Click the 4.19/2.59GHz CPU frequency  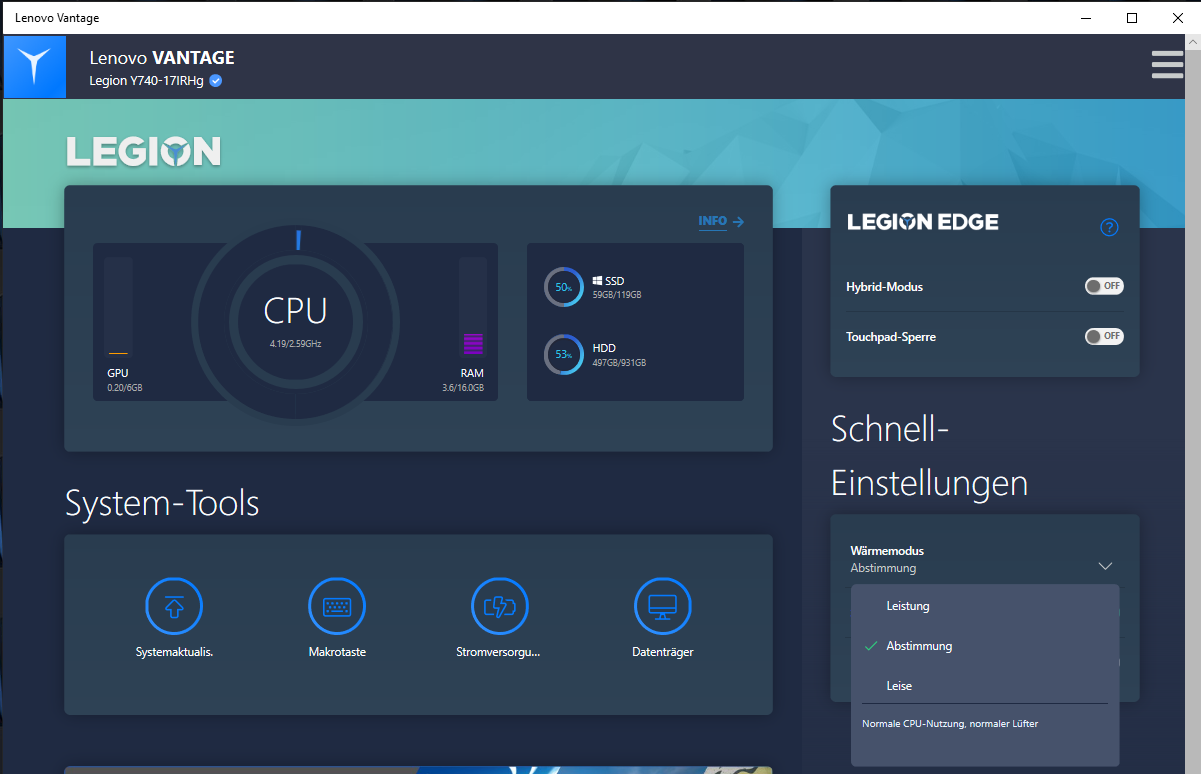coord(295,344)
